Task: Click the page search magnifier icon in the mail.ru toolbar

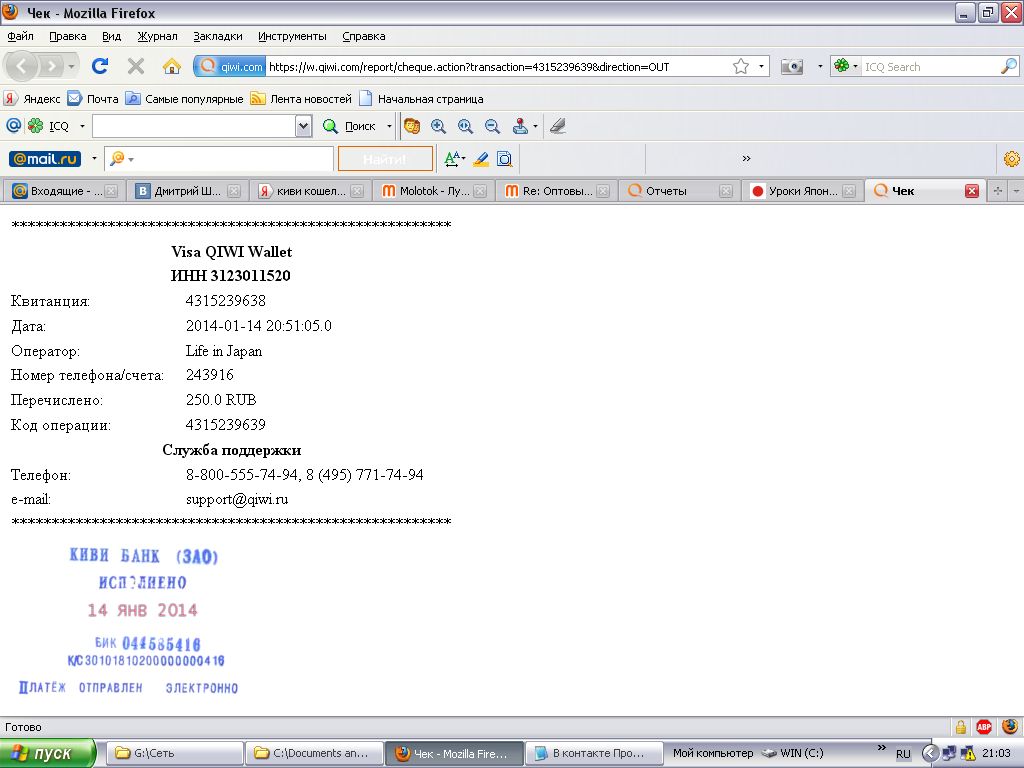Action: (x=504, y=159)
